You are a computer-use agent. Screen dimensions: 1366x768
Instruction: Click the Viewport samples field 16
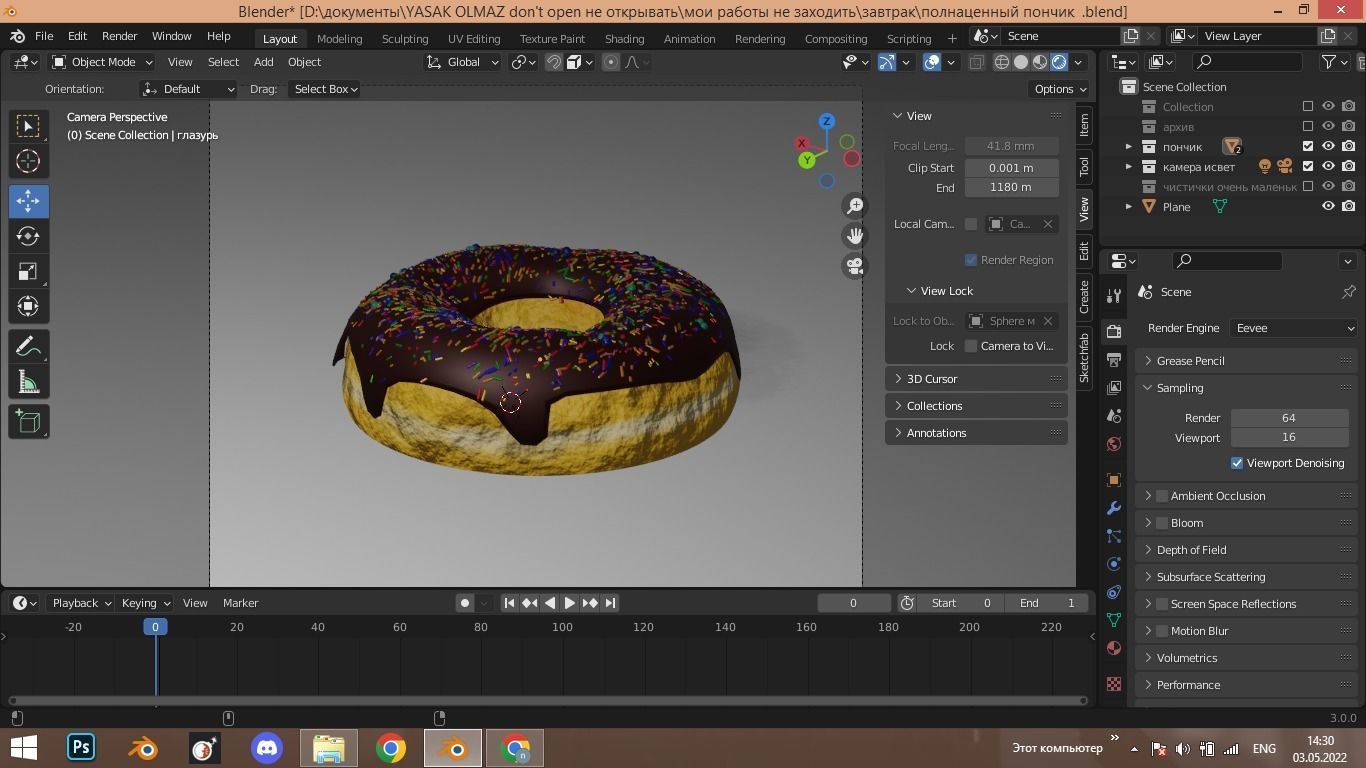coord(1289,437)
